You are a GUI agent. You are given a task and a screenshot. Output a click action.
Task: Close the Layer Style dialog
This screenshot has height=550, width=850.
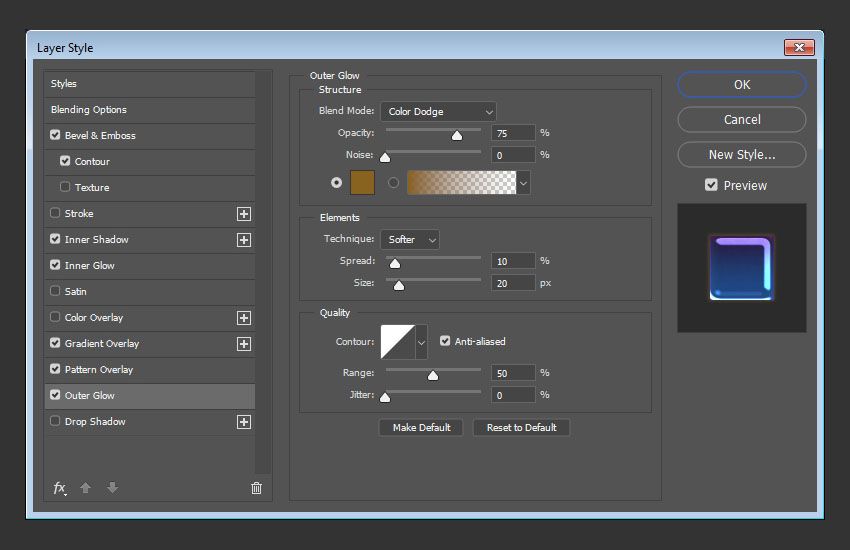click(x=799, y=48)
